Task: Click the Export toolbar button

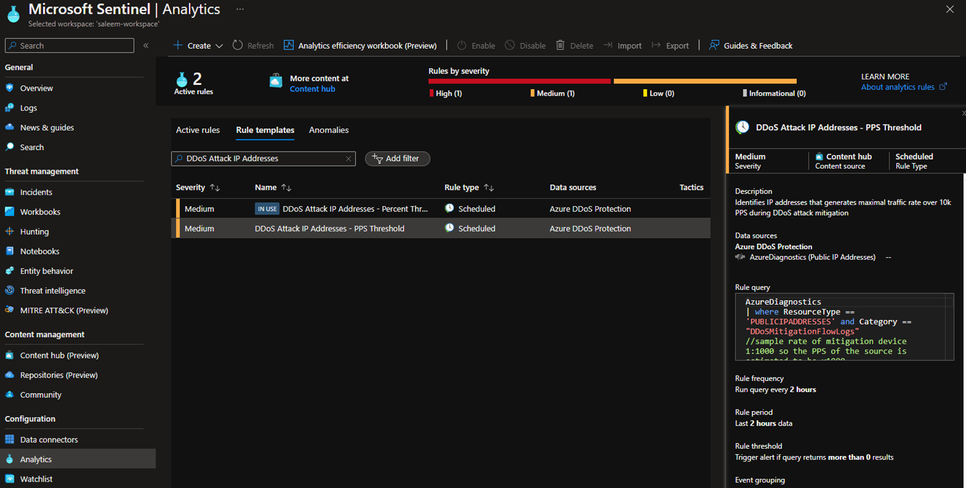Action: coord(670,46)
